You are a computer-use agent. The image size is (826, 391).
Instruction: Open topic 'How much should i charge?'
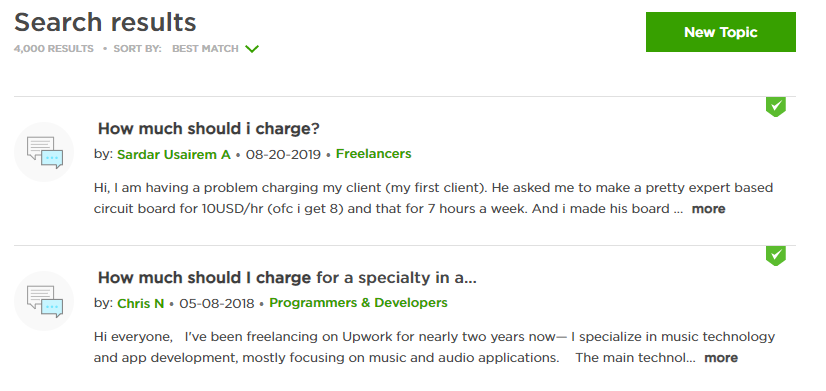pos(209,129)
